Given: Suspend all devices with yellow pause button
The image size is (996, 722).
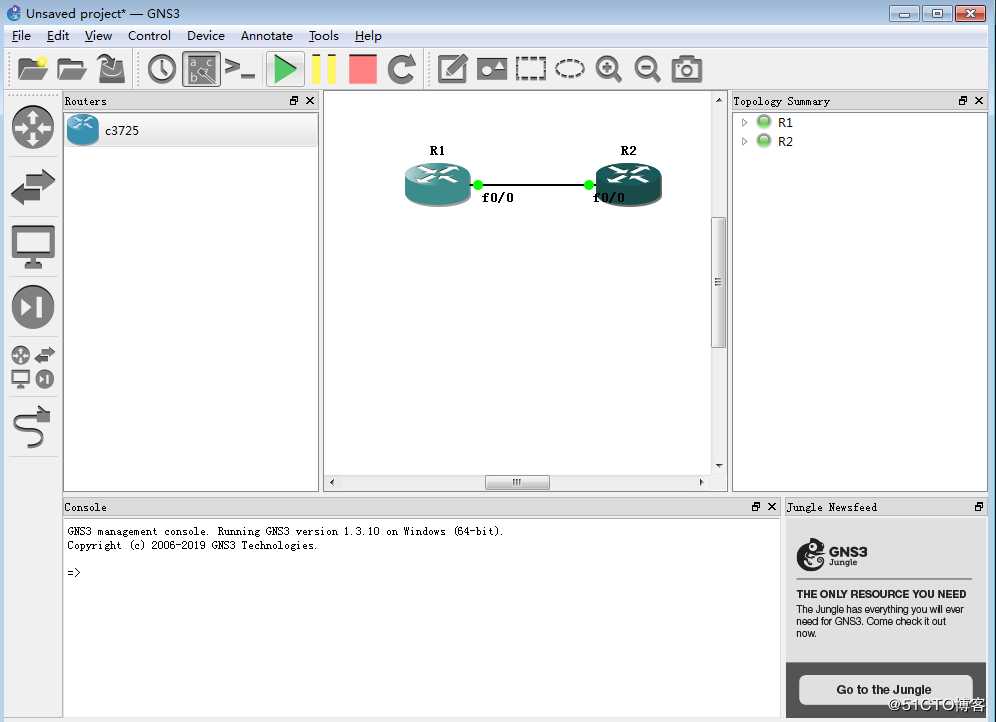Looking at the screenshot, I should point(323,69).
